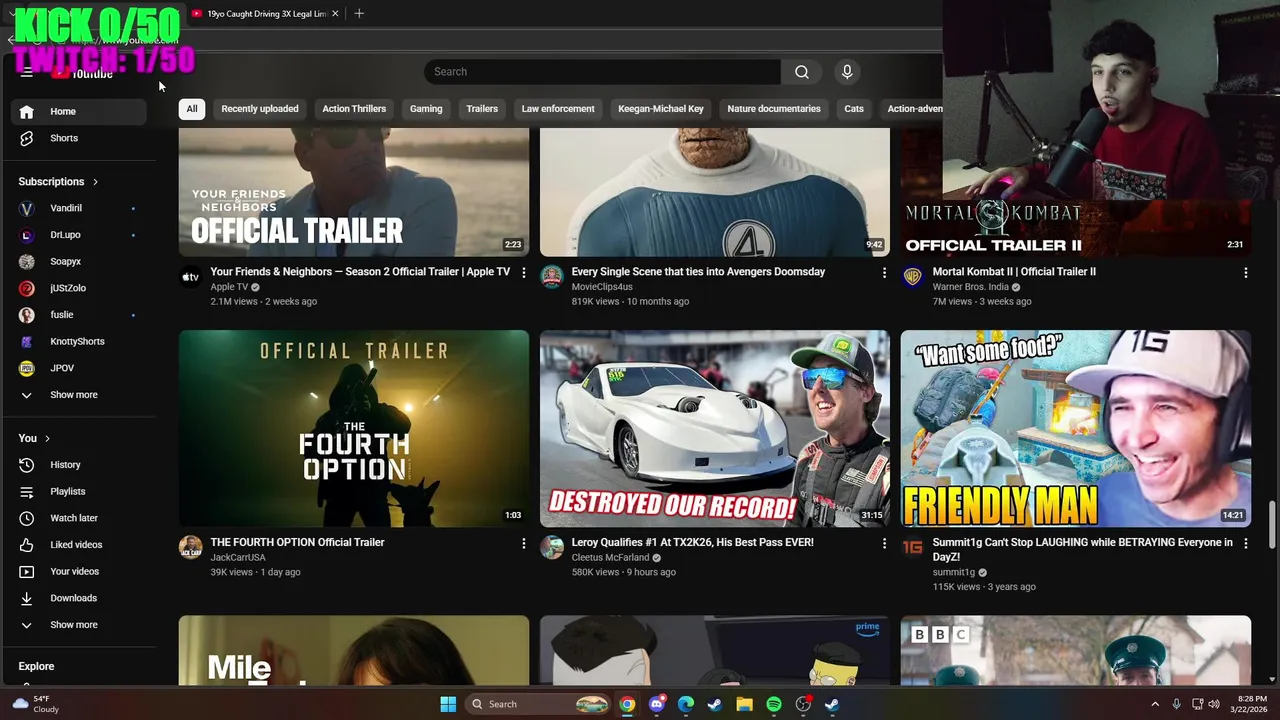Viewport: 1280px width, 720px height.
Task: Start voice search with microphone icon
Action: pyautogui.click(x=847, y=72)
